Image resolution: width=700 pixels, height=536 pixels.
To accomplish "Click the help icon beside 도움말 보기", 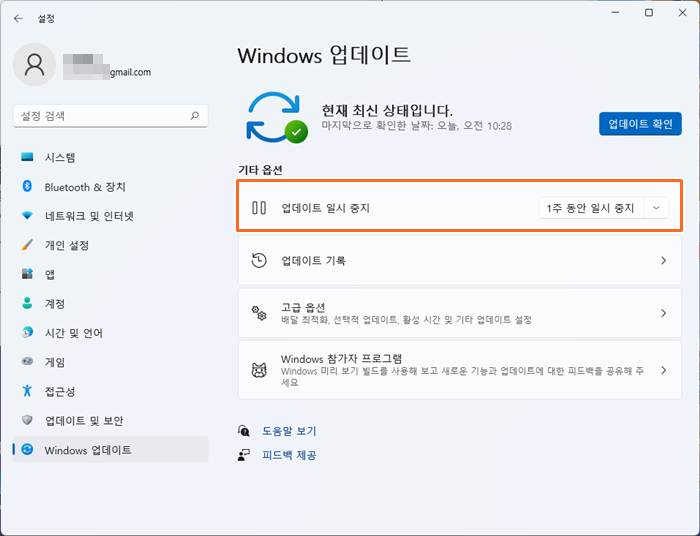I will 244,431.
